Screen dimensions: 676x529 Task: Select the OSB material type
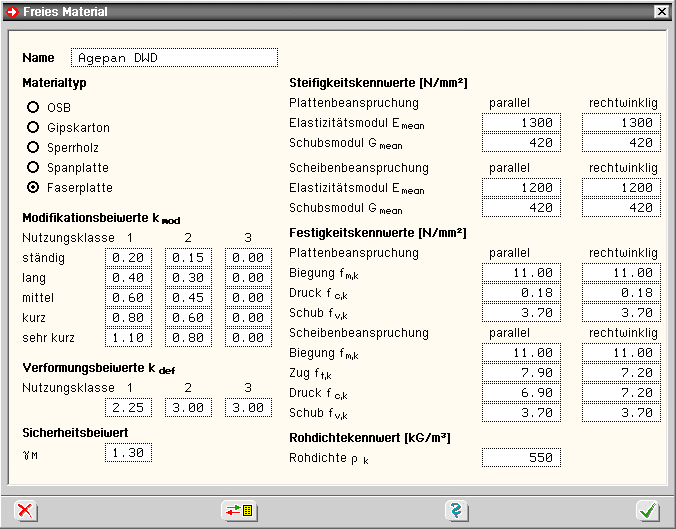(34, 107)
